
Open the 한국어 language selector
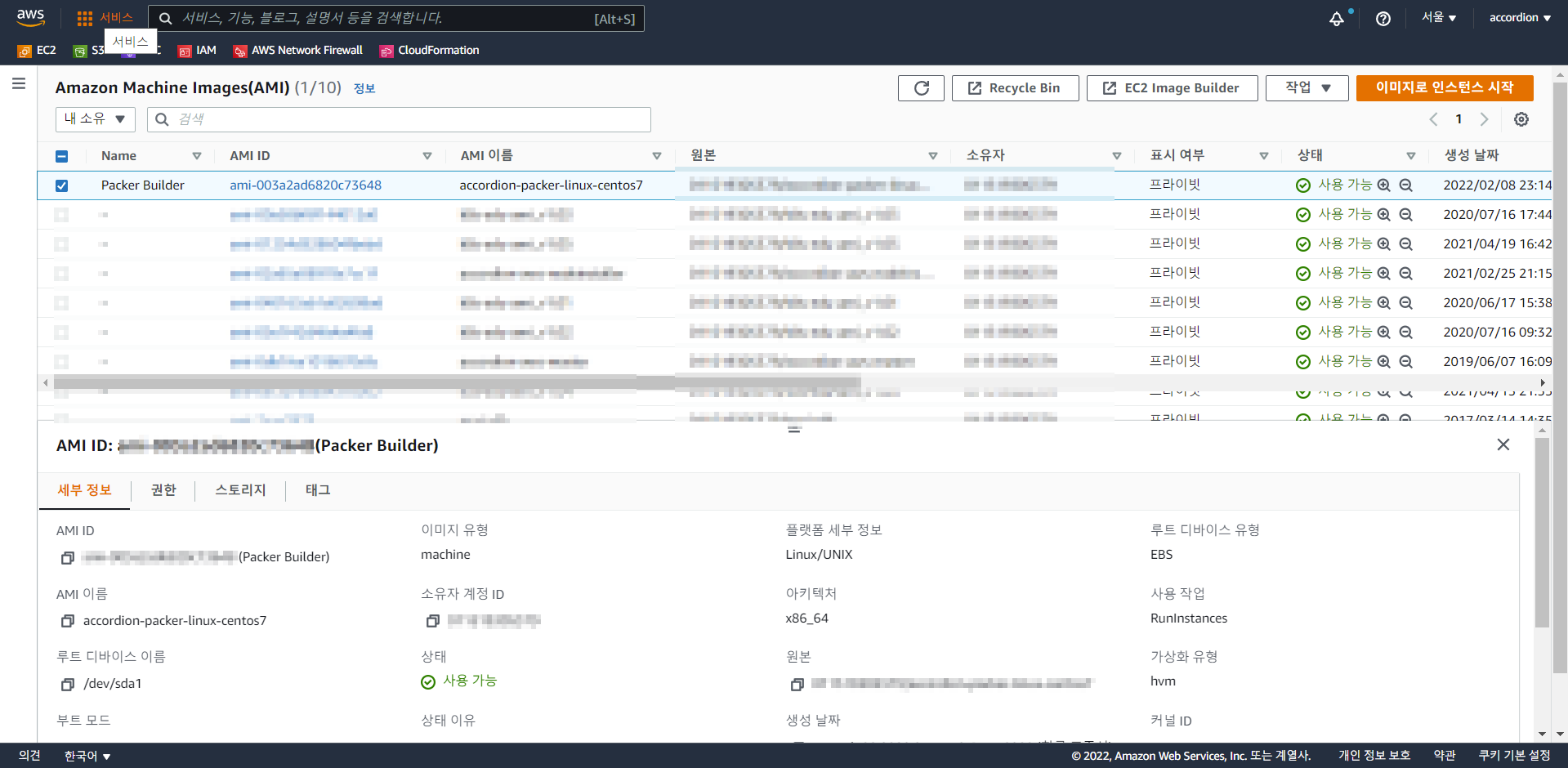click(x=87, y=756)
